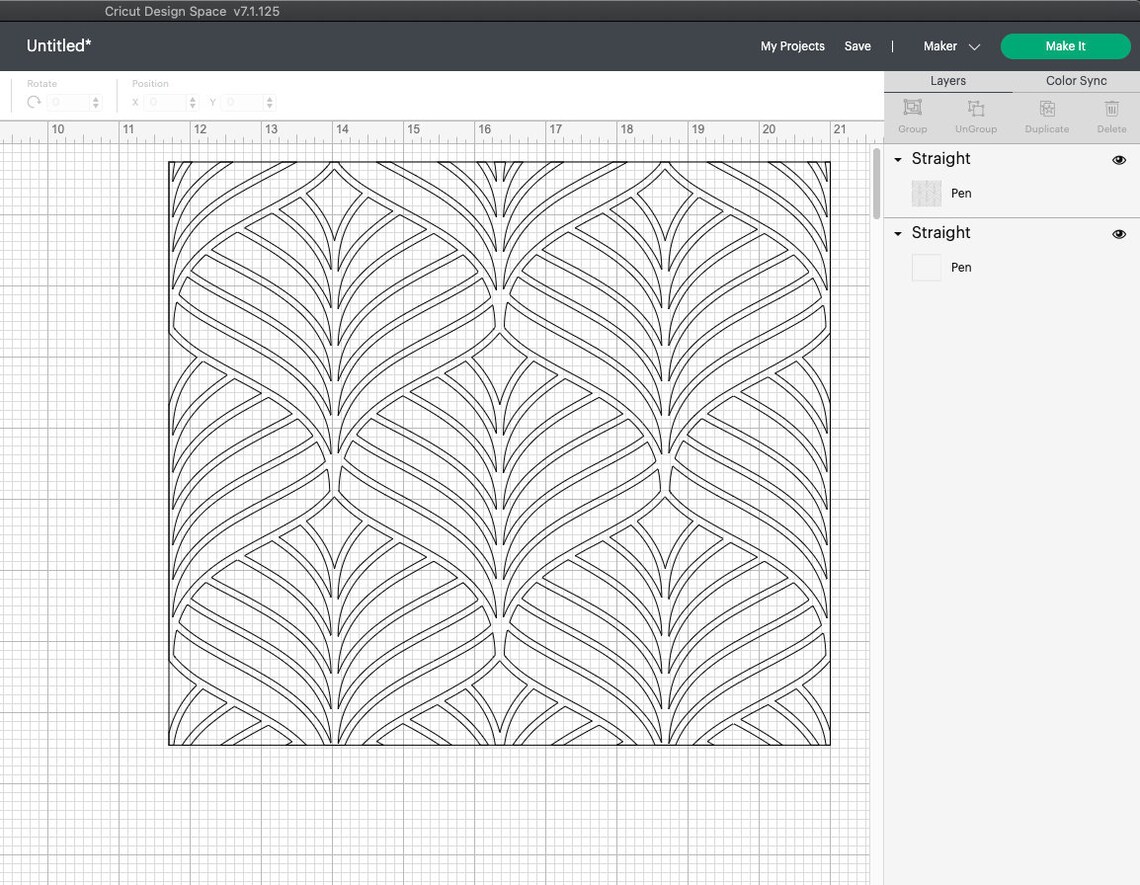Click the Save link in the header
This screenshot has width=1140, height=885.
pos(857,45)
